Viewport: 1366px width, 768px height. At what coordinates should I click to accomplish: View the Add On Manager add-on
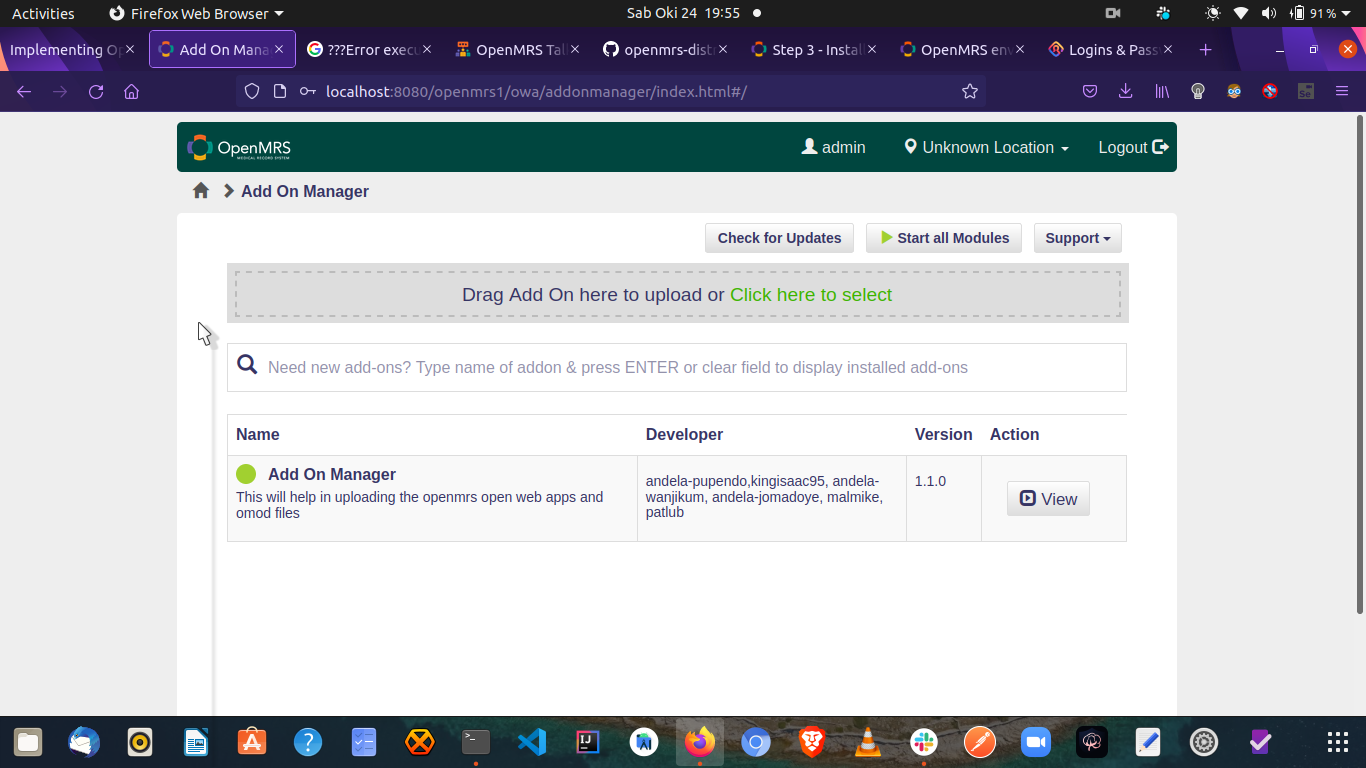(x=1048, y=499)
